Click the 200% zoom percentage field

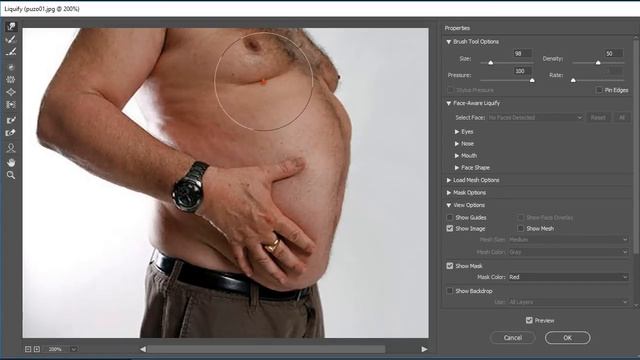click(56, 349)
